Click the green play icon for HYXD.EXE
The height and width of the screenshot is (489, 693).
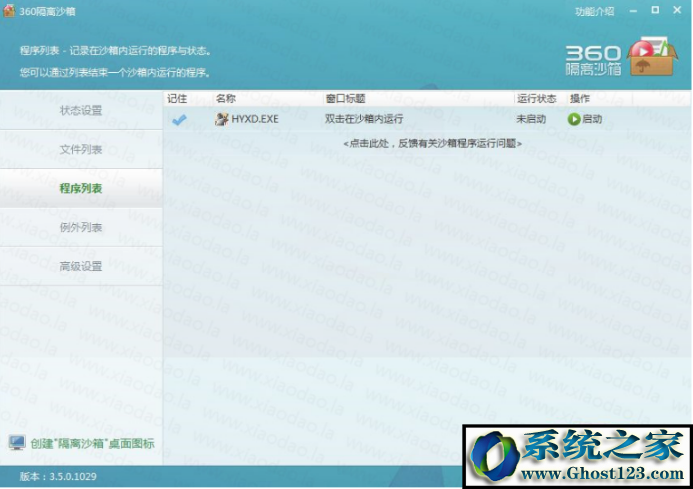coord(574,119)
